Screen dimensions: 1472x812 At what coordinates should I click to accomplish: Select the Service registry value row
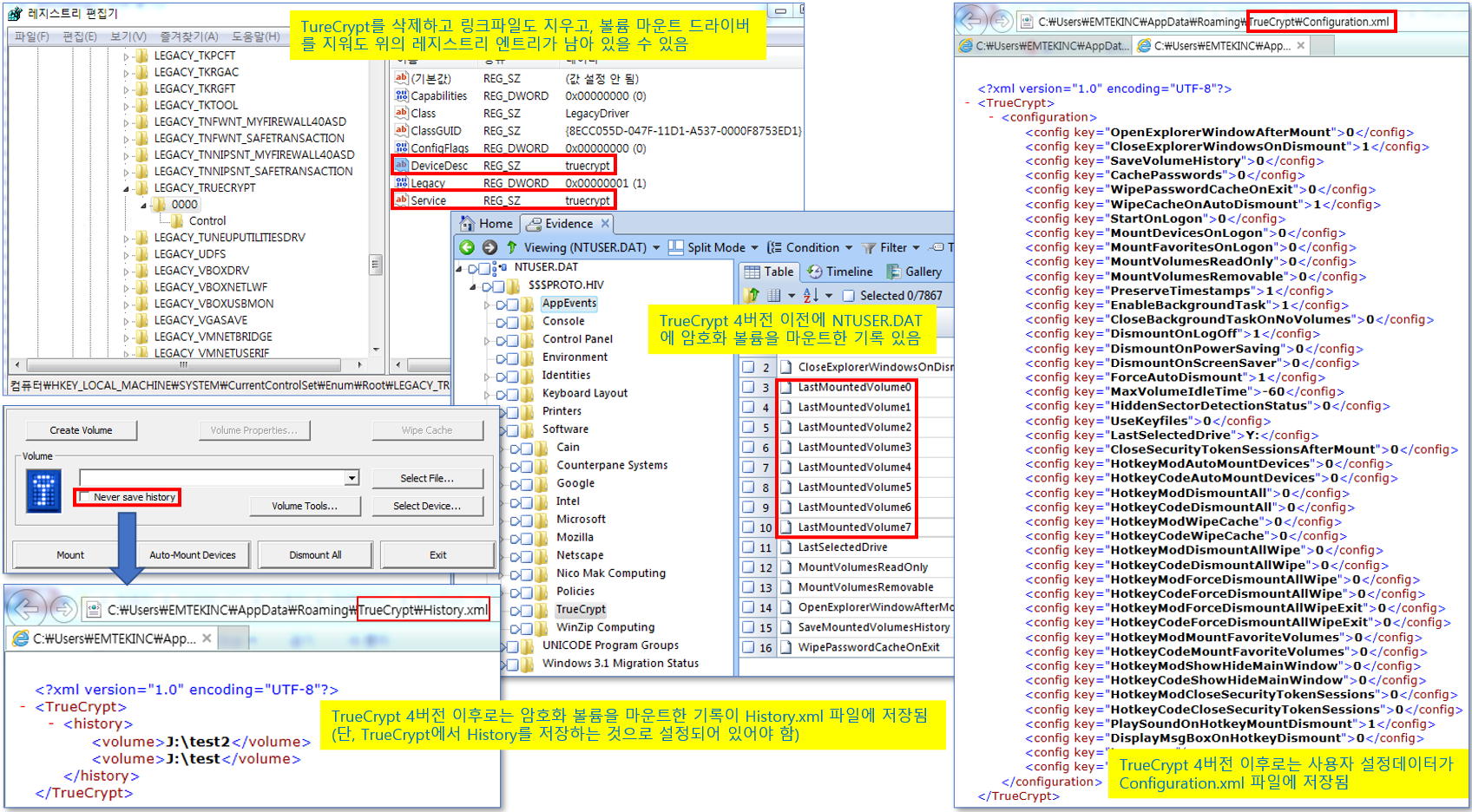(503, 200)
